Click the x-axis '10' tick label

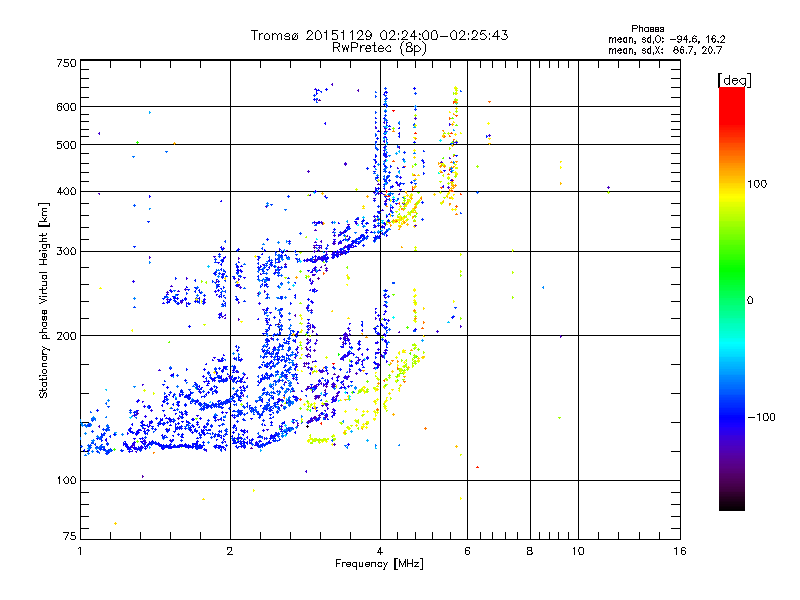coord(578,551)
